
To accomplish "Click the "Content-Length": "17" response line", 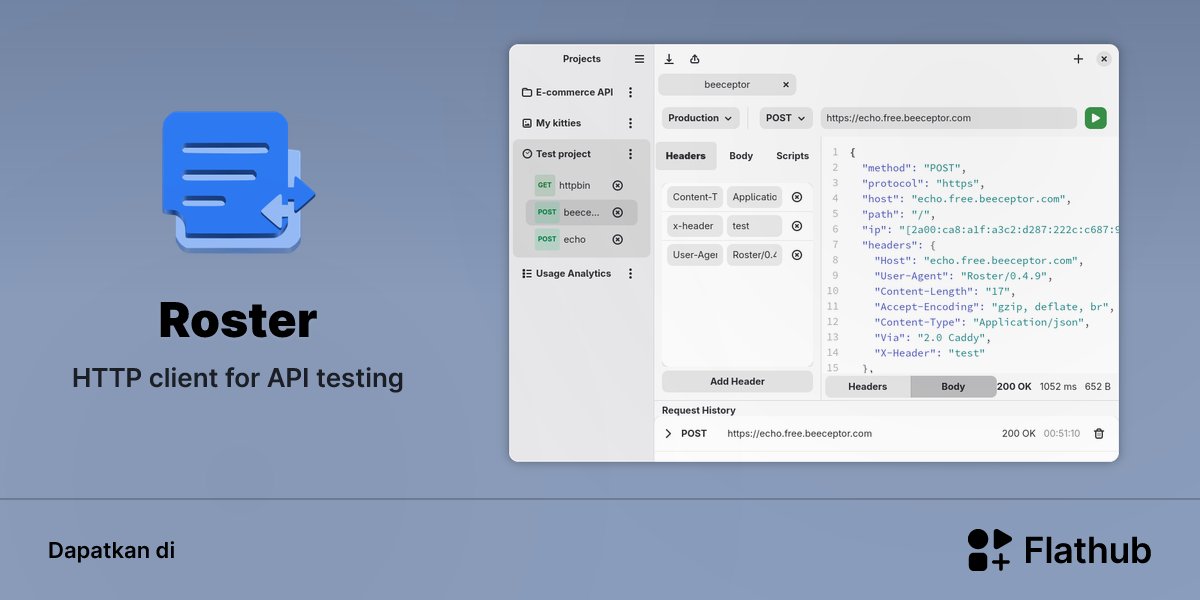I will tap(944, 291).
